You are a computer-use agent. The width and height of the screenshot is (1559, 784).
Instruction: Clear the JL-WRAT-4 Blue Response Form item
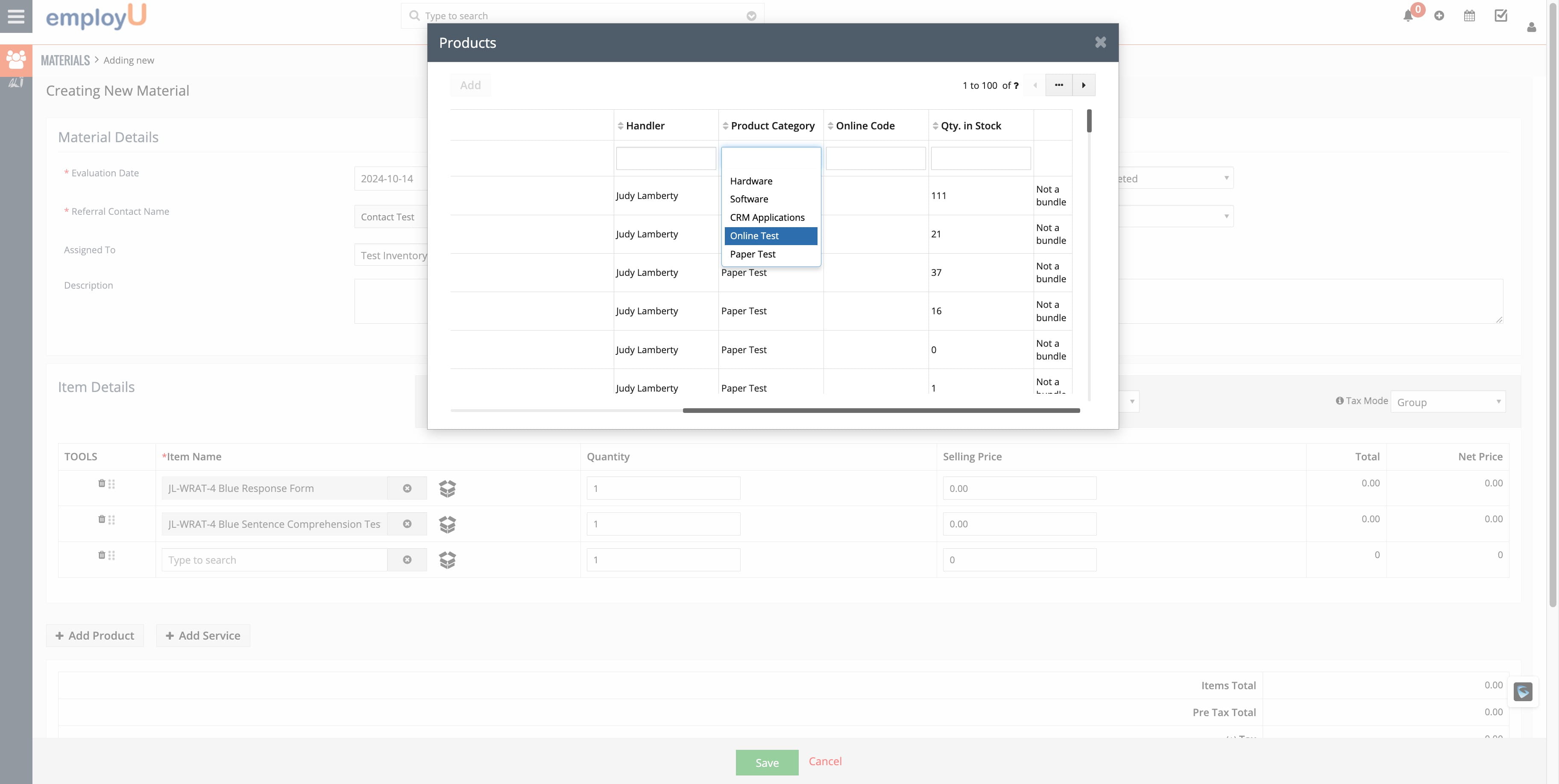pos(407,488)
